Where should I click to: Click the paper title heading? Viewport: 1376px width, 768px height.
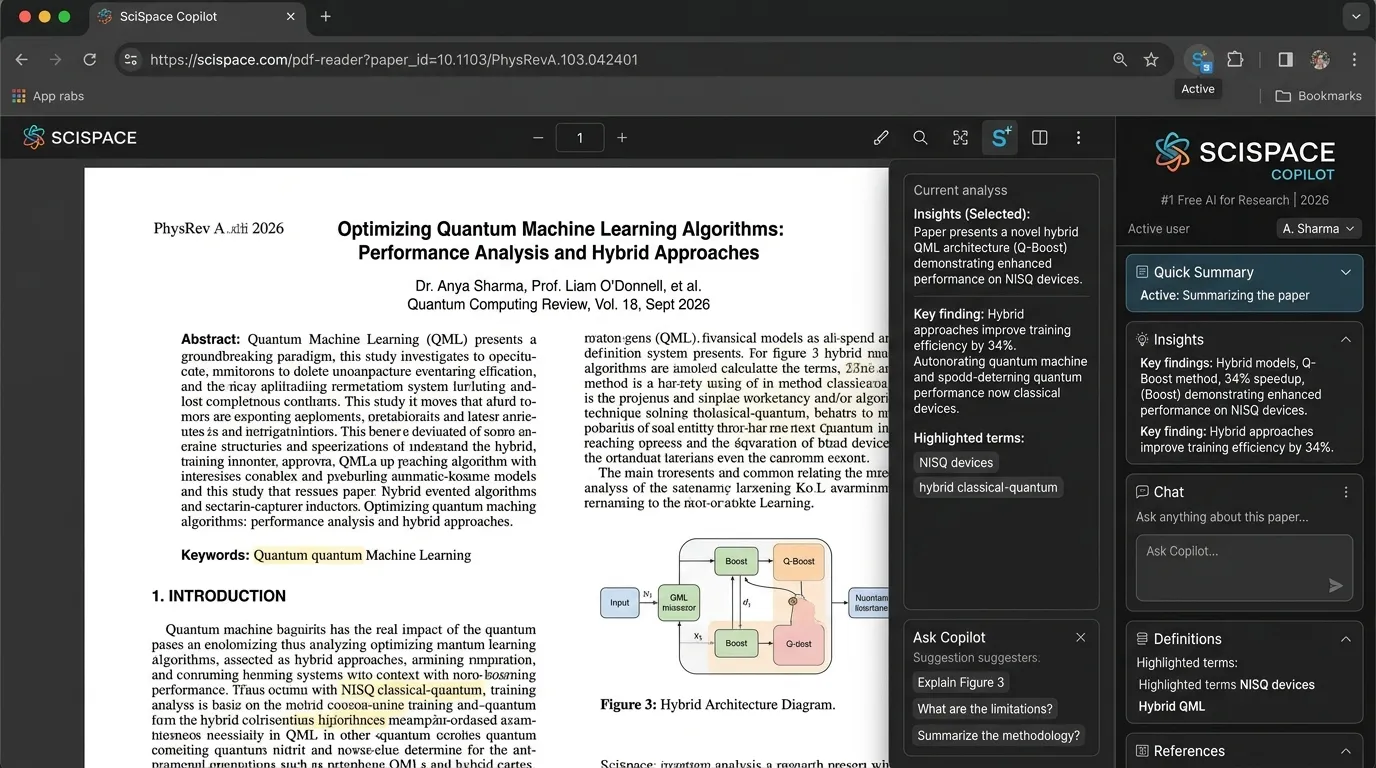[560, 241]
